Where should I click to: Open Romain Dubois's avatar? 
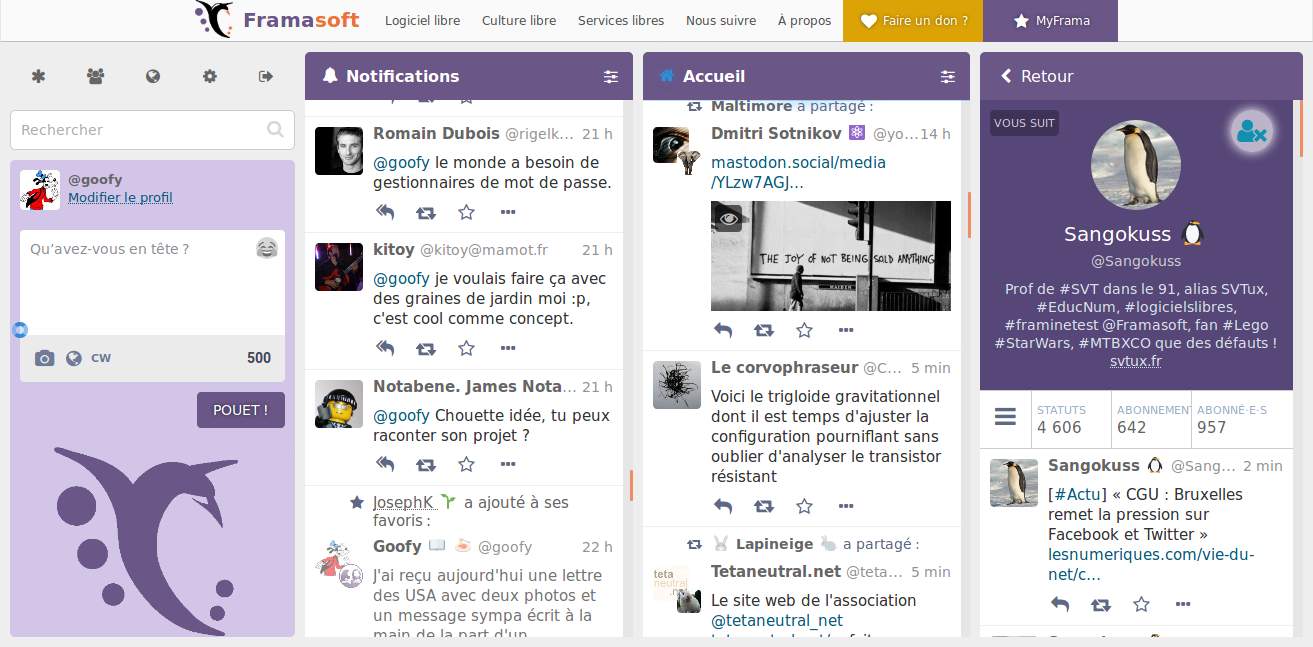point(339,150)
